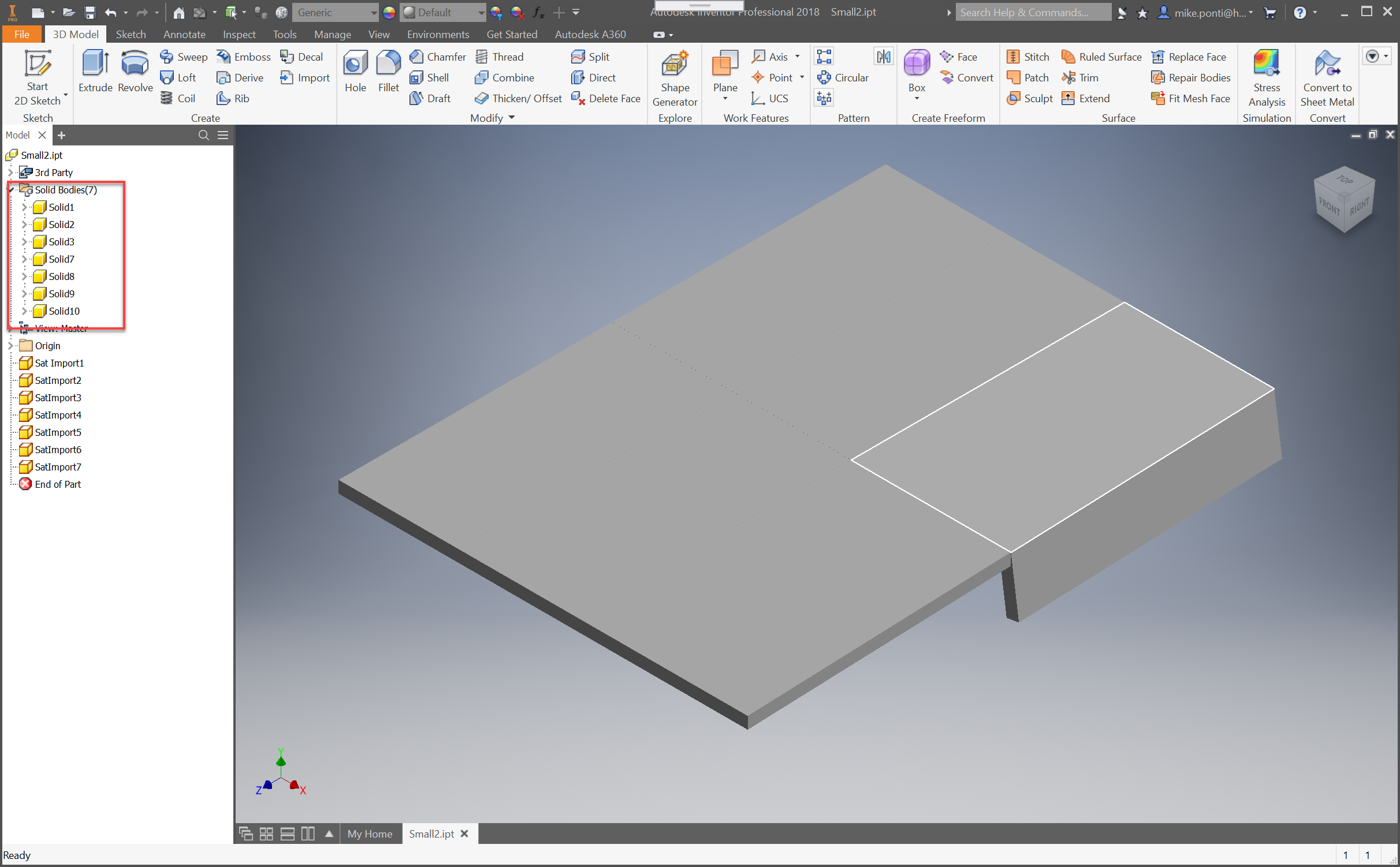Click the ViewCube TOP face
The height and width of the screenshot is (867, 1400).
click(1345, 181)
